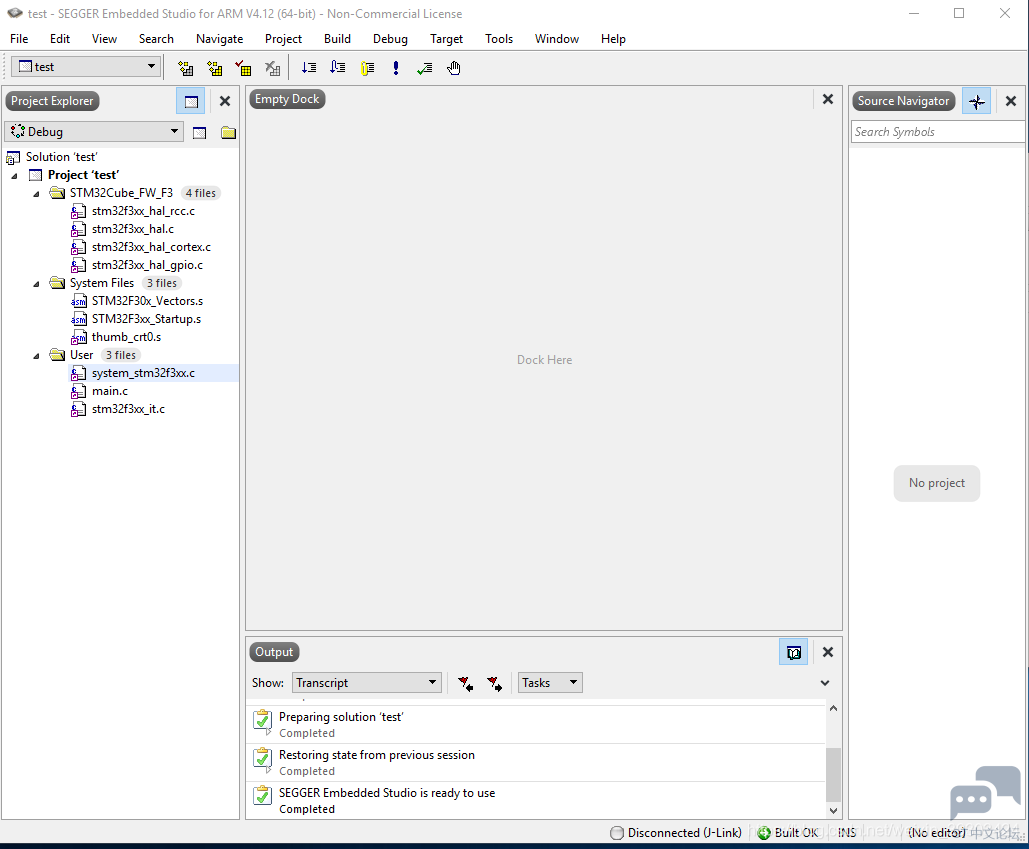Open the Debug menu
1029x849 pixels.
coord(390,39)
